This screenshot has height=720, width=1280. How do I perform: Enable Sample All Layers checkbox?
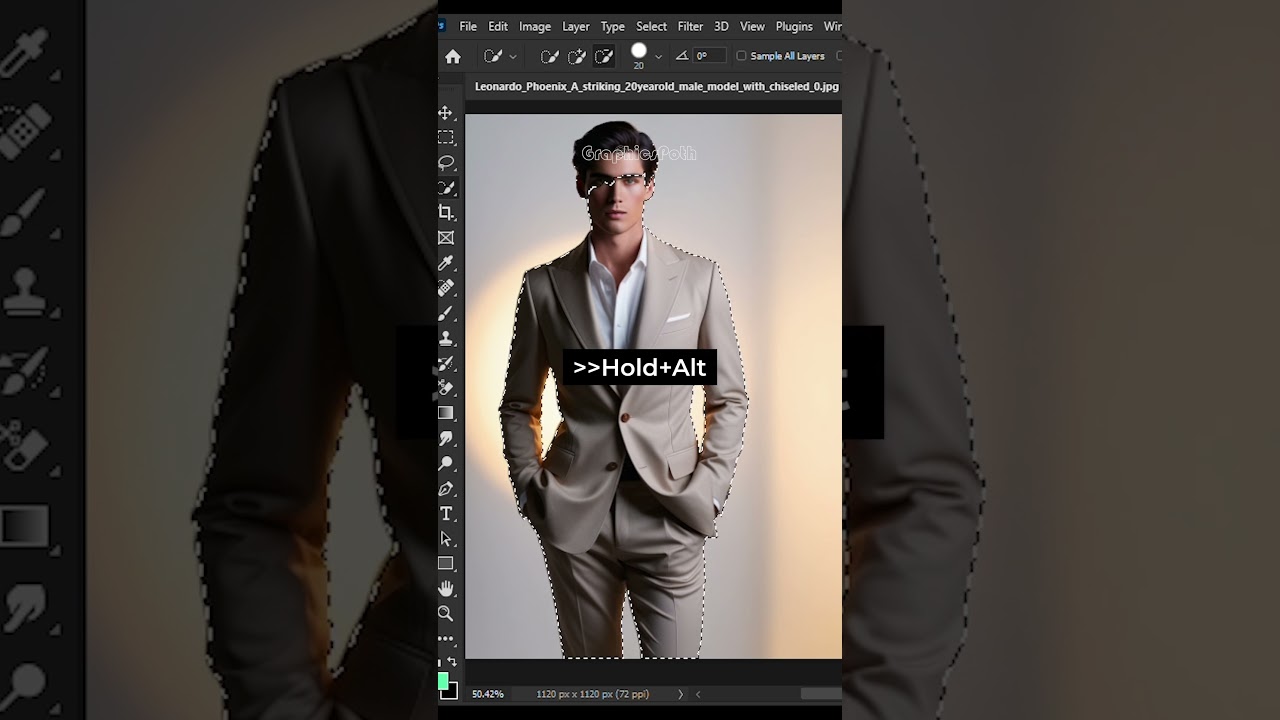click(741, 56)
